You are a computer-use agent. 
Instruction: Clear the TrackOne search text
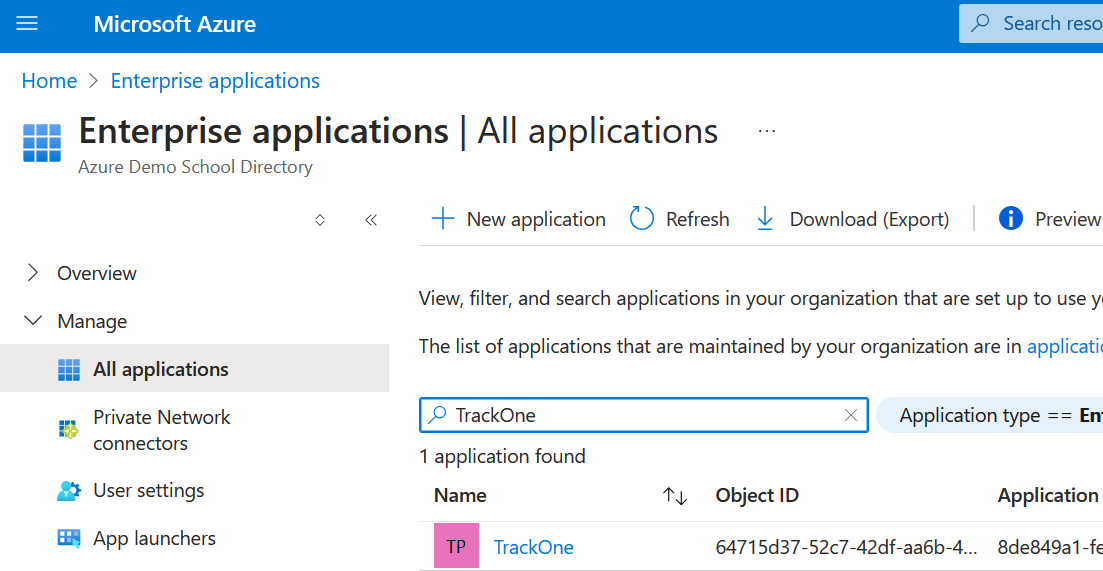coord(850,415)
